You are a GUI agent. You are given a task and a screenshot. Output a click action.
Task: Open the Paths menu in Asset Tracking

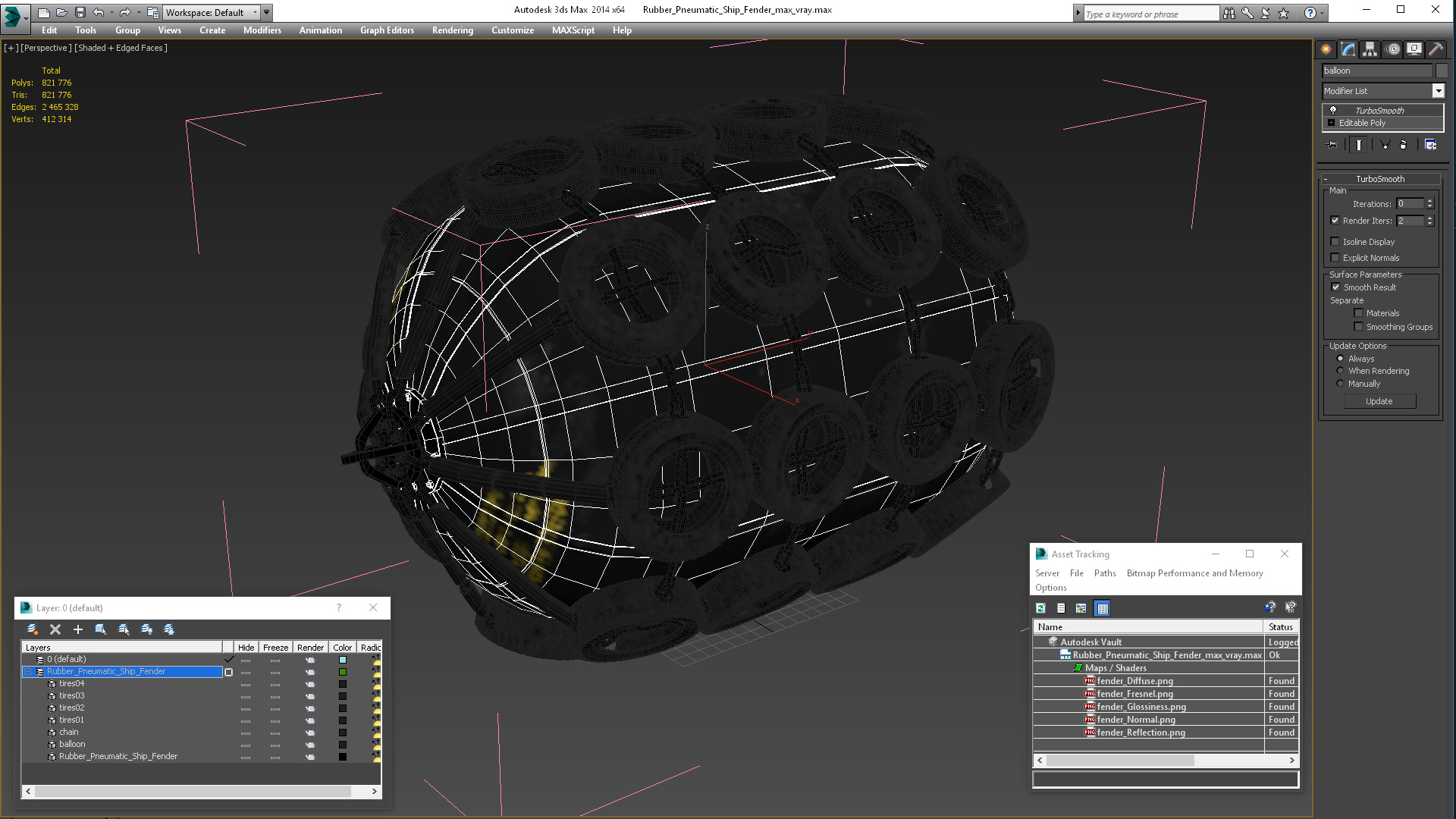click(x=1104, y=573)
